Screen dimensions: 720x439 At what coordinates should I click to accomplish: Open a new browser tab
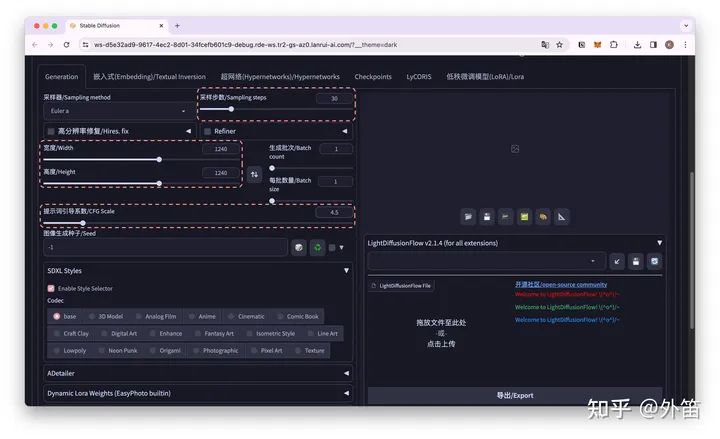click(x=177, y=26)
